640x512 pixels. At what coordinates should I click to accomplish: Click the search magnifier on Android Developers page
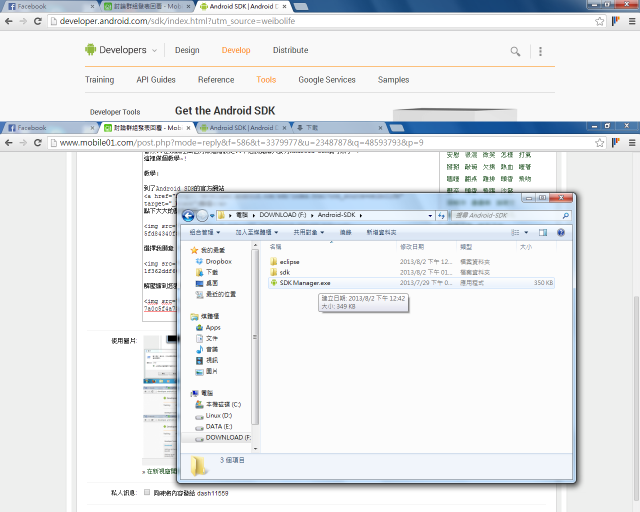(515, 51)
